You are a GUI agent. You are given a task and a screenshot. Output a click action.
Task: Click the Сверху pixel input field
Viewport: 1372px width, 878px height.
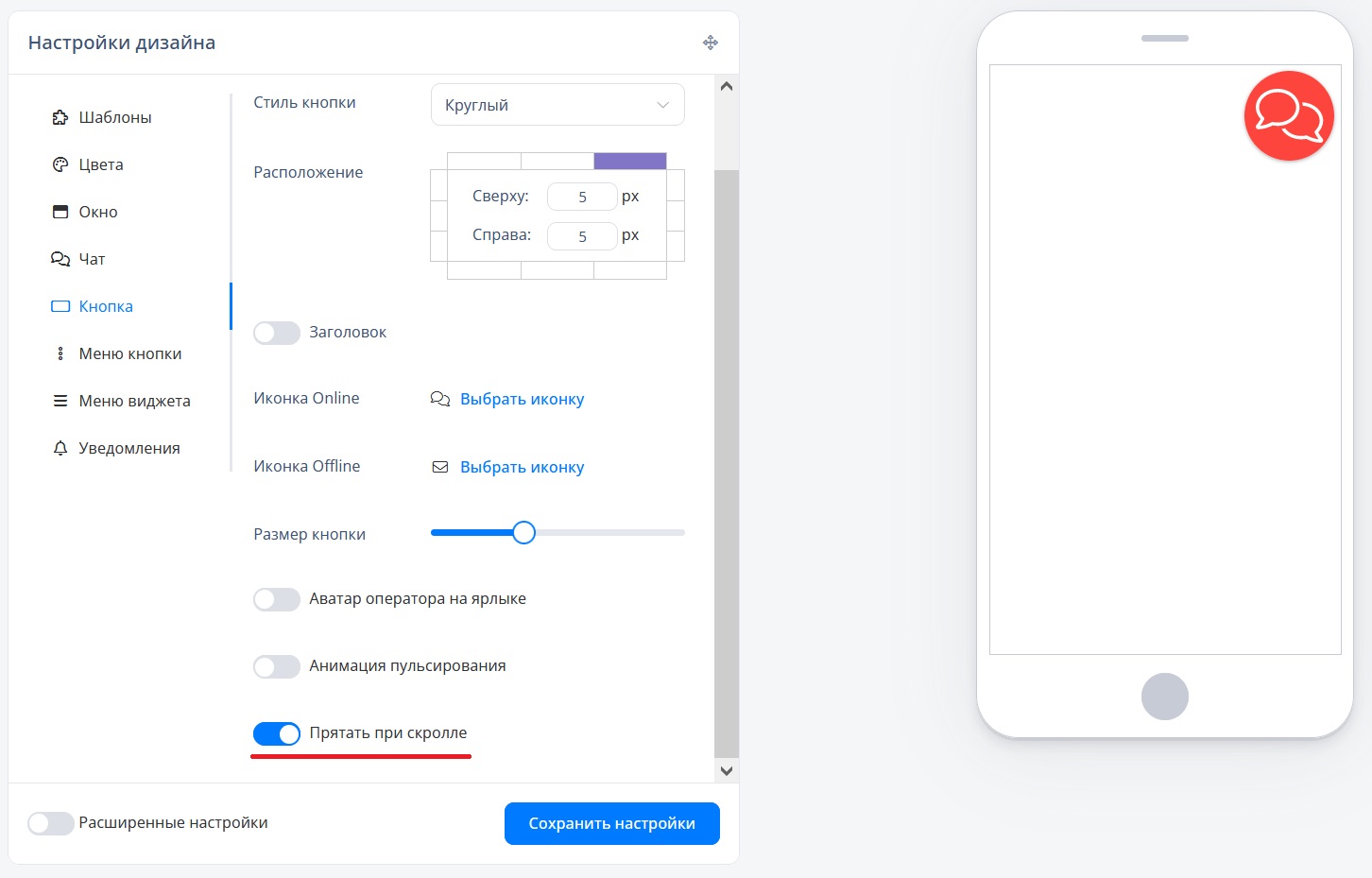(582, 197)
